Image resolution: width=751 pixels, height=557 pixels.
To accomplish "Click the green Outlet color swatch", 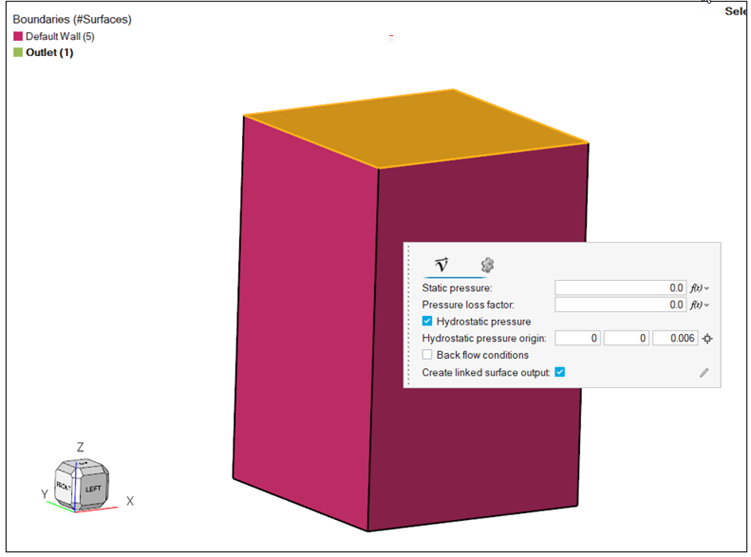I will 18,52.
